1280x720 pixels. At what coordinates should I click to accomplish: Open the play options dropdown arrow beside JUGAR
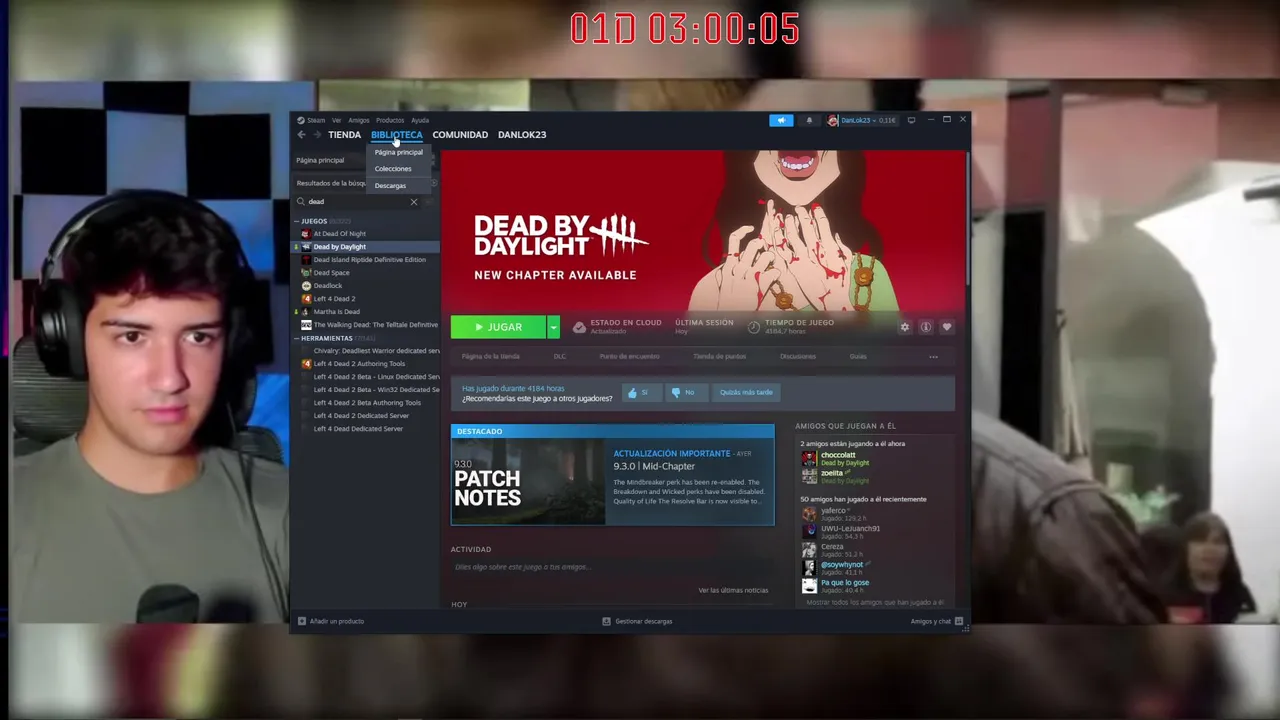pos(553,327)
